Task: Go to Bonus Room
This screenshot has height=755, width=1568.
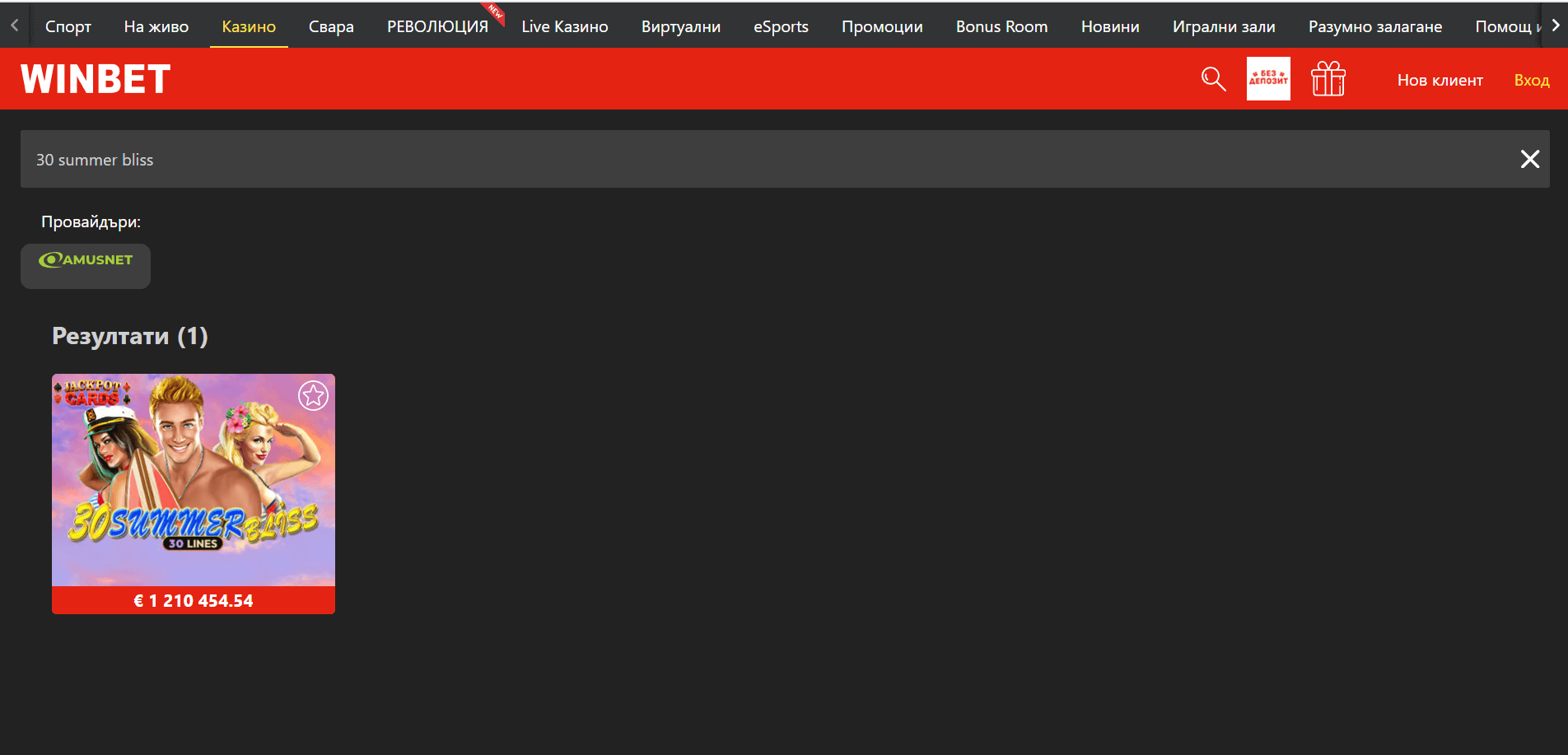Action: click(1001, 26)
